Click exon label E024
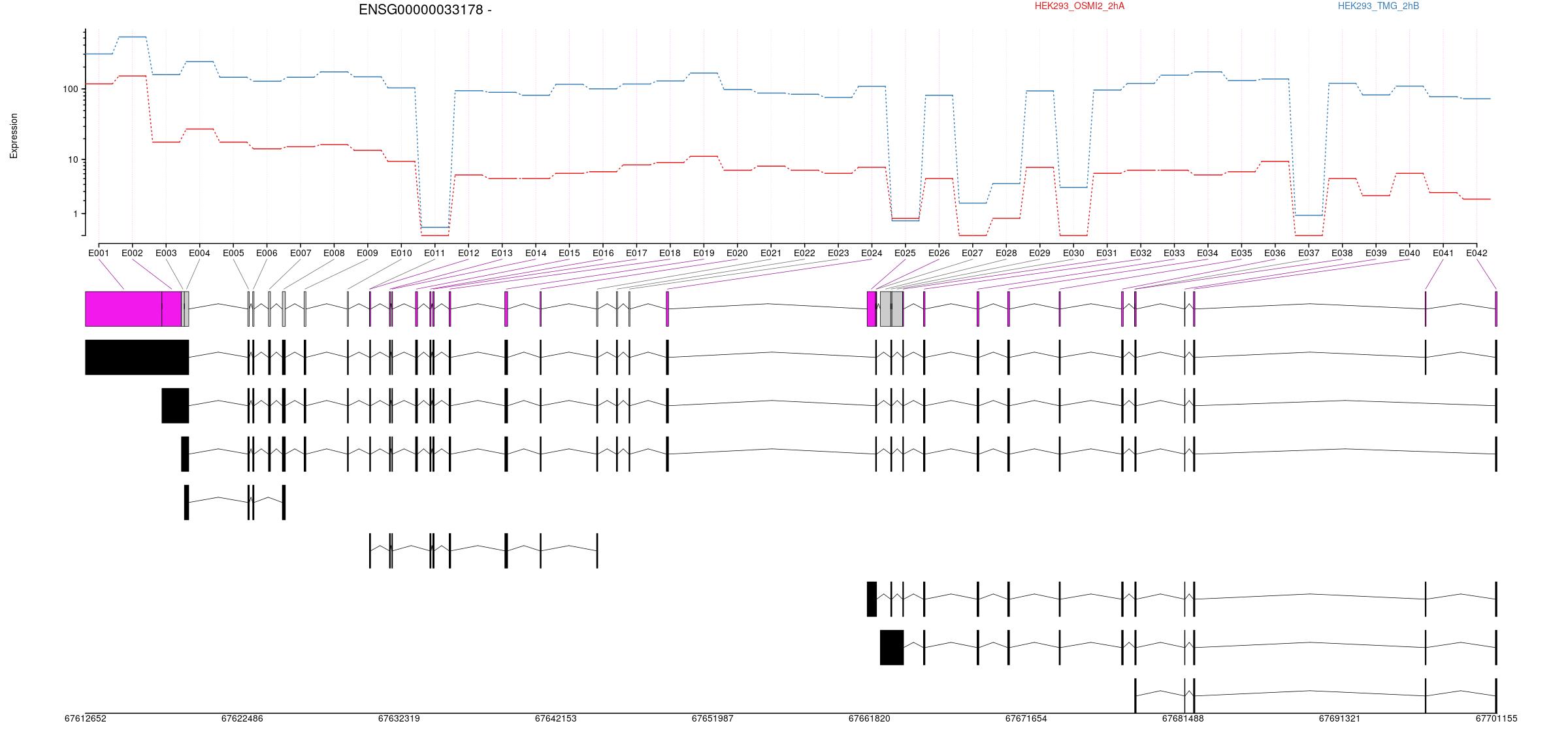 click(x=872, y=253)
